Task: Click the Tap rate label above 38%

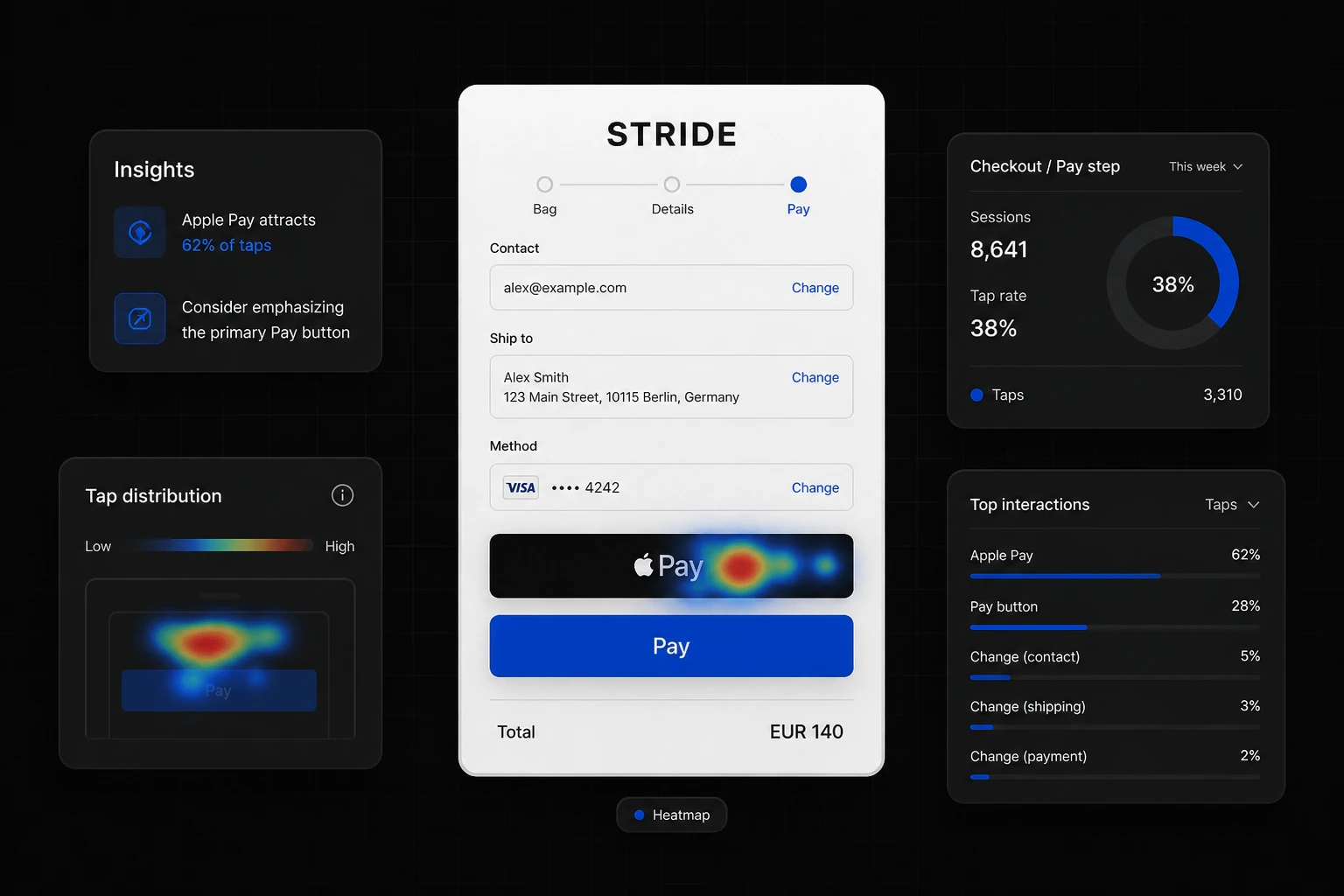Action: click(998, 296)
